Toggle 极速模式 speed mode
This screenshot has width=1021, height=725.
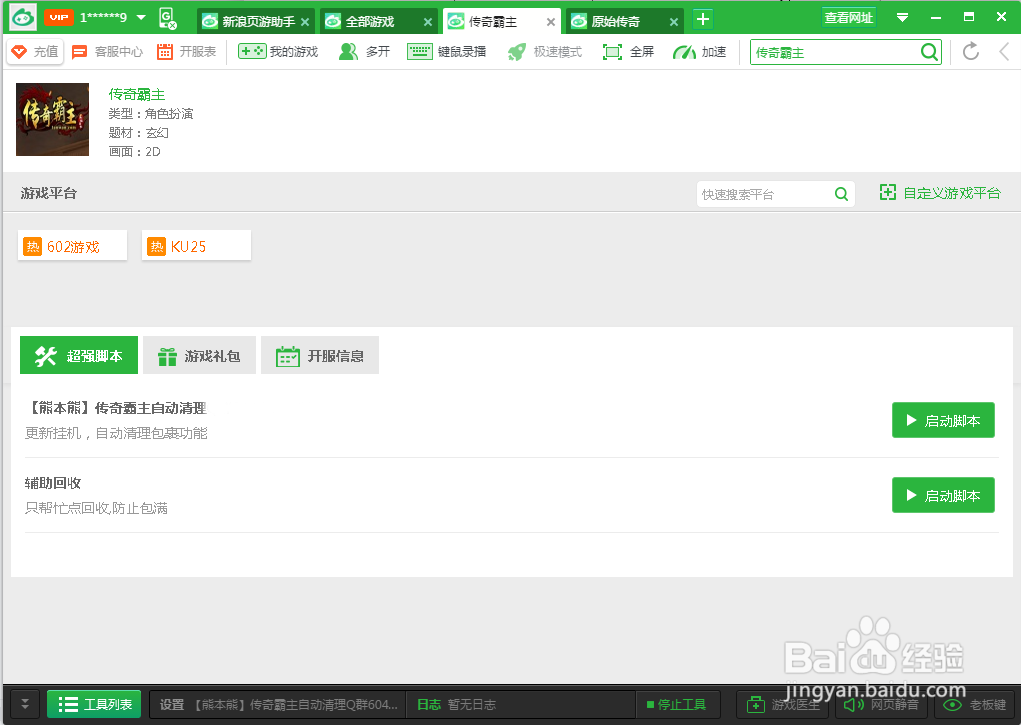(x=544, y=51)
